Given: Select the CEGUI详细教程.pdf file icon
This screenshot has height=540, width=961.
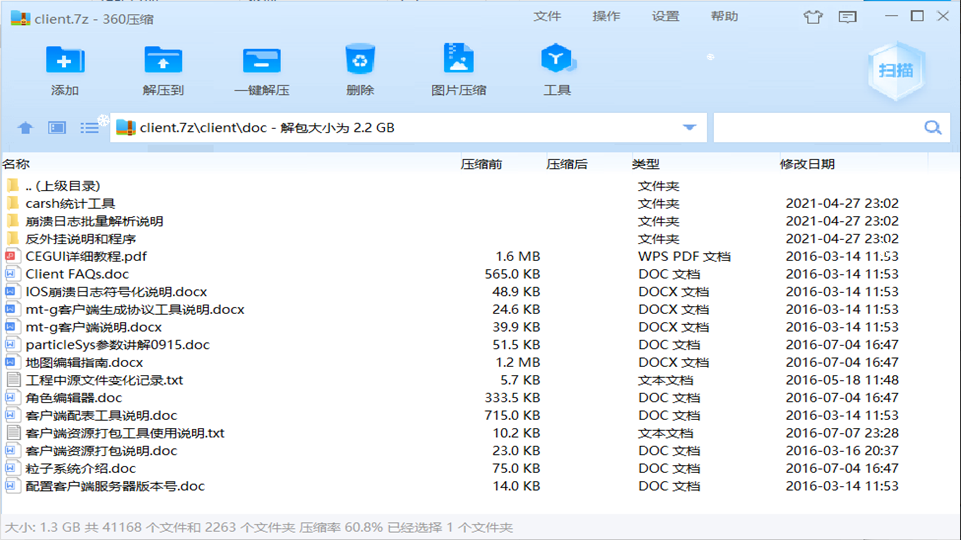Looking at the screenshot, I should click(x=11, y=256).
